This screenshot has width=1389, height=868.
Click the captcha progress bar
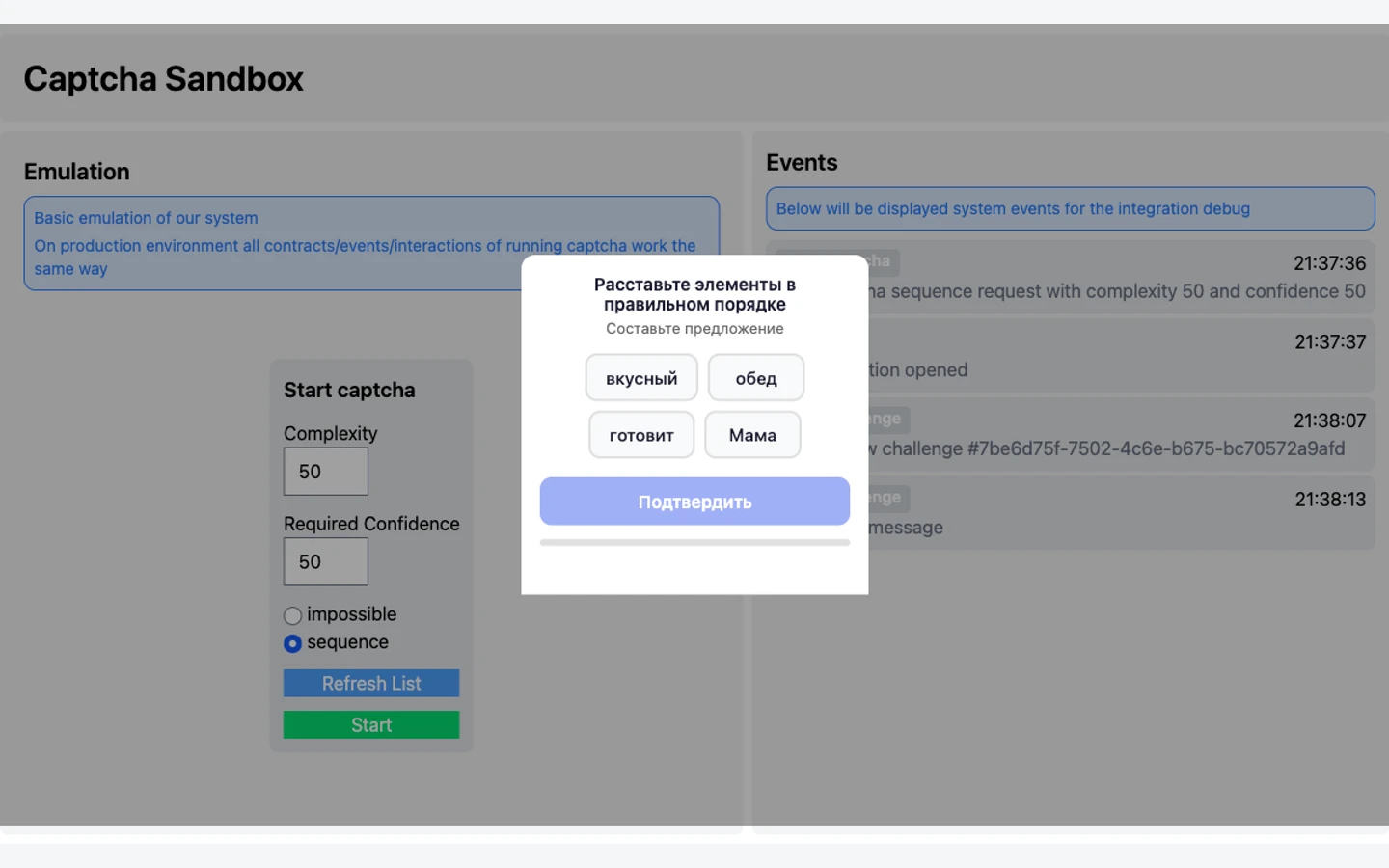coord(694,543)
